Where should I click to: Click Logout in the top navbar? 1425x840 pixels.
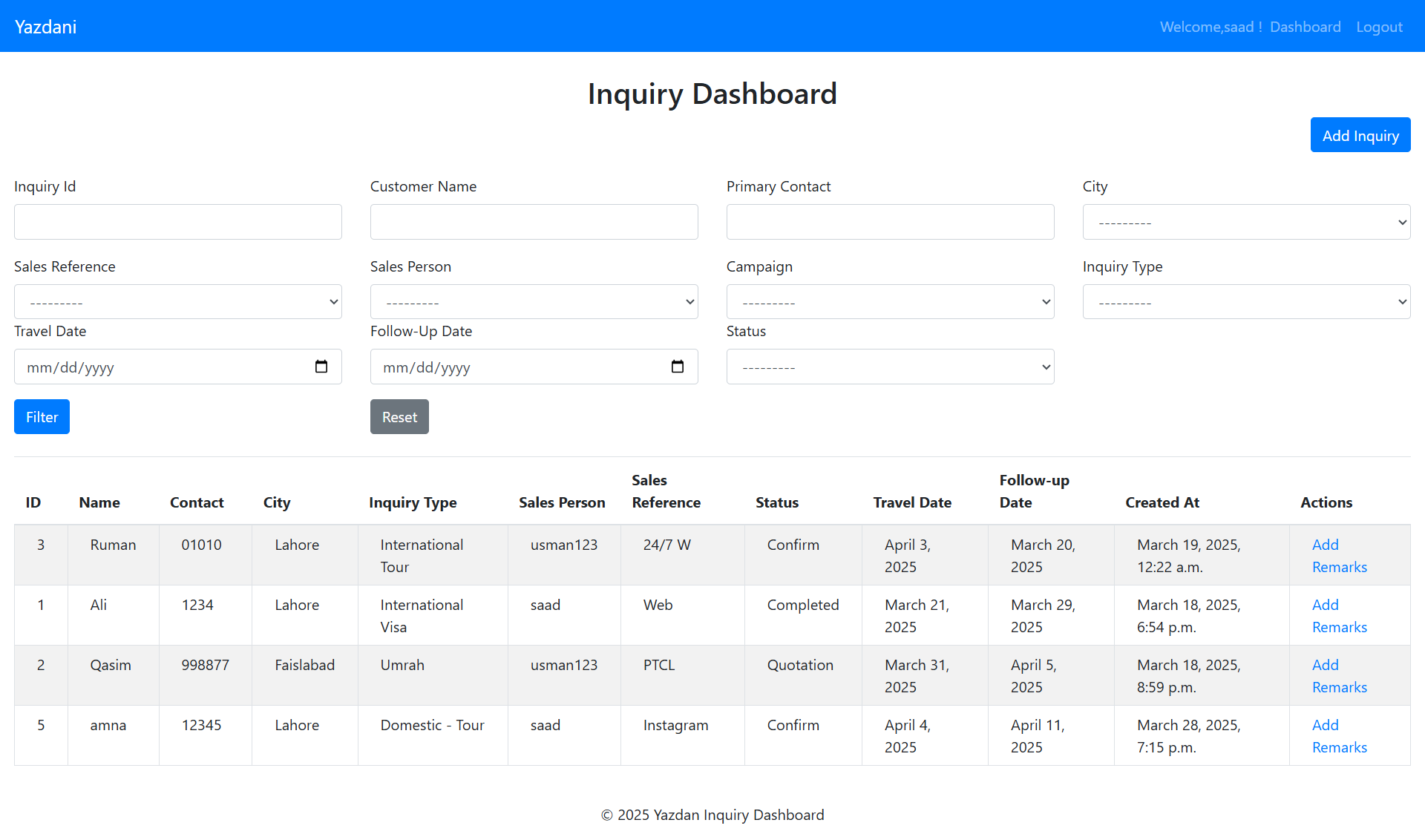click(x=1379, y=27)
